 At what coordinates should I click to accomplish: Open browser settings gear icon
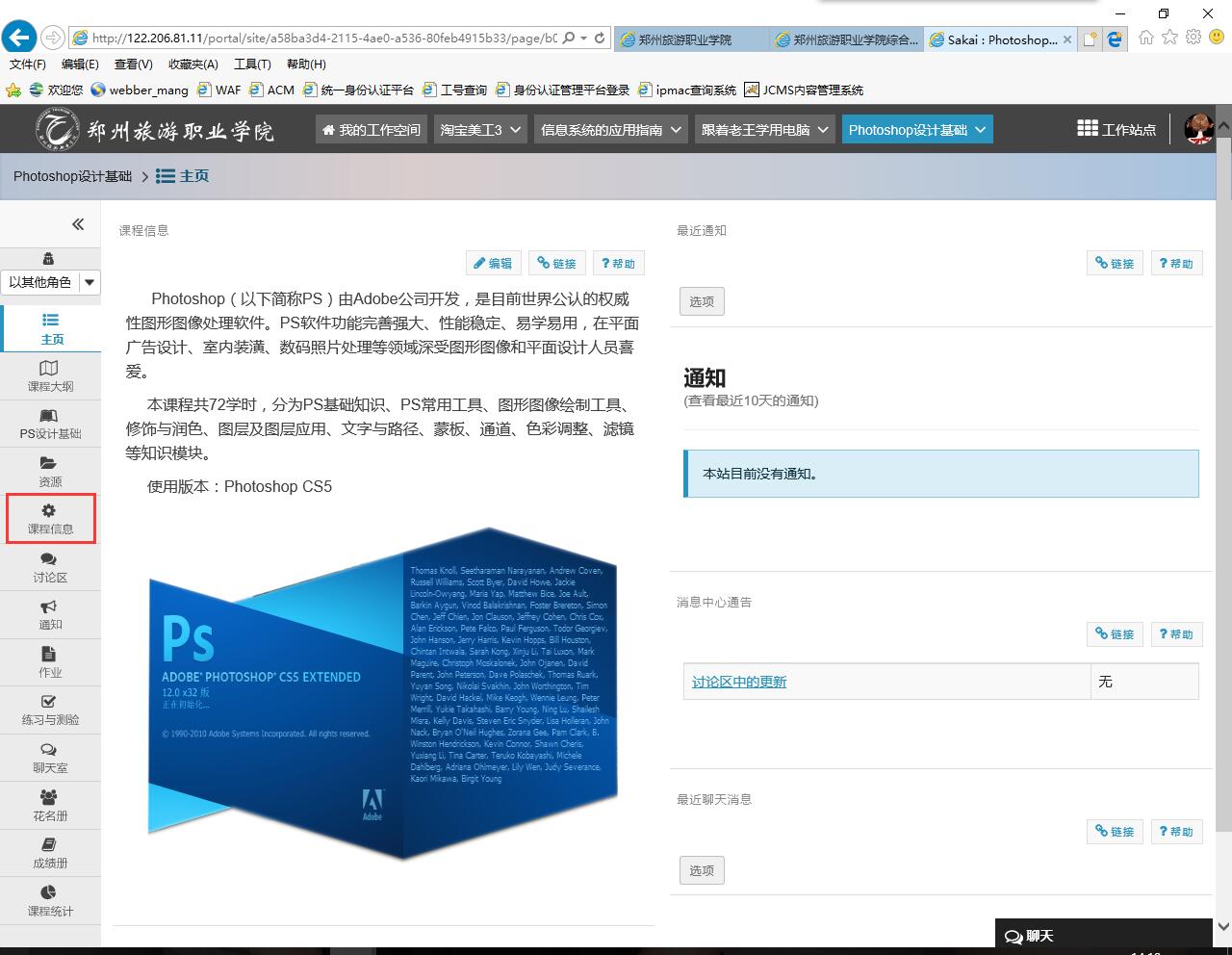coord(1193,38)
